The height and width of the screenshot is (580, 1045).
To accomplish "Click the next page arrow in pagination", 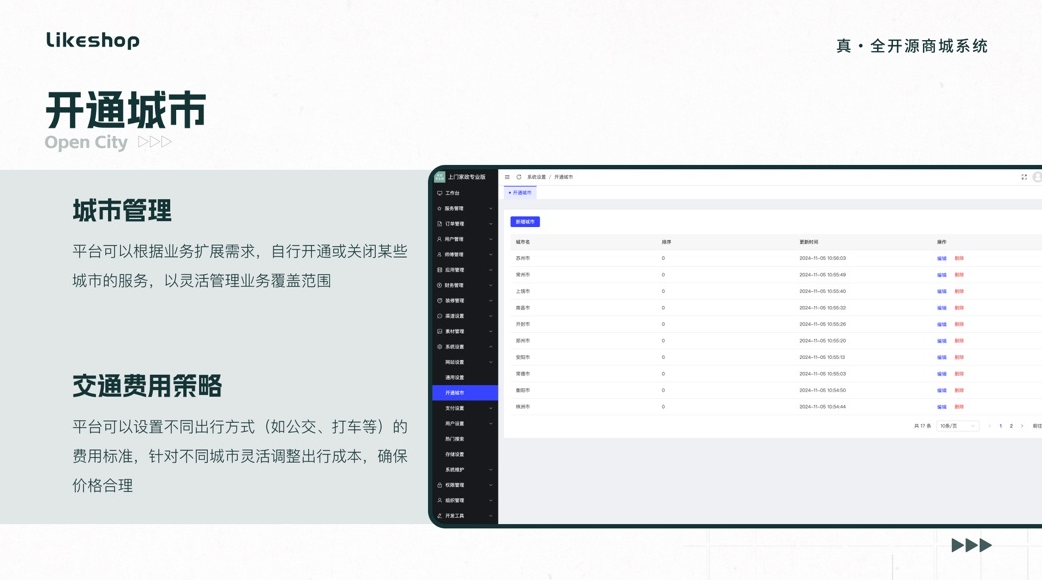I will 1022,426.
